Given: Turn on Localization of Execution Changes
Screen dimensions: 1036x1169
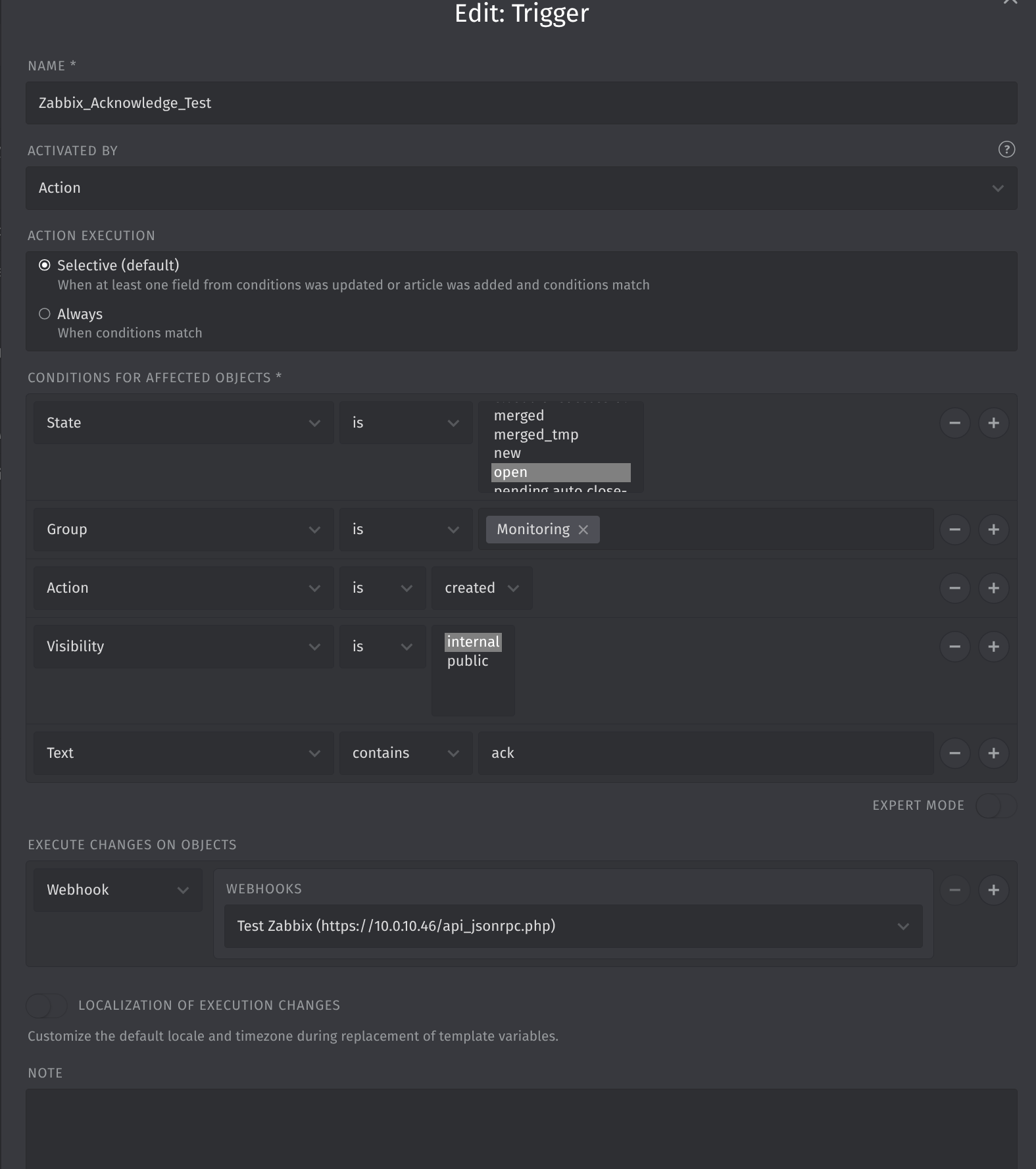Looking at the screenshot, I should click(x=47, y=1005).
